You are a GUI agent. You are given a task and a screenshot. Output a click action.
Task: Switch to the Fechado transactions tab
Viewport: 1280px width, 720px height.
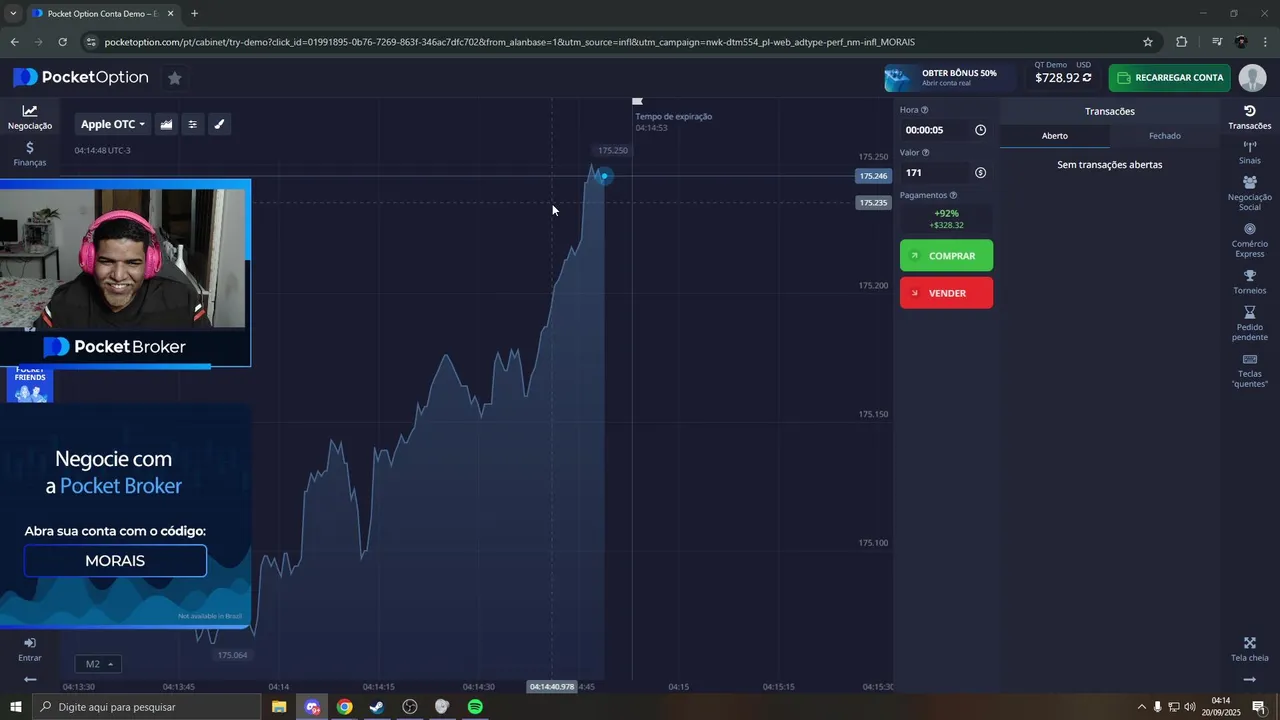(1165, 136)
